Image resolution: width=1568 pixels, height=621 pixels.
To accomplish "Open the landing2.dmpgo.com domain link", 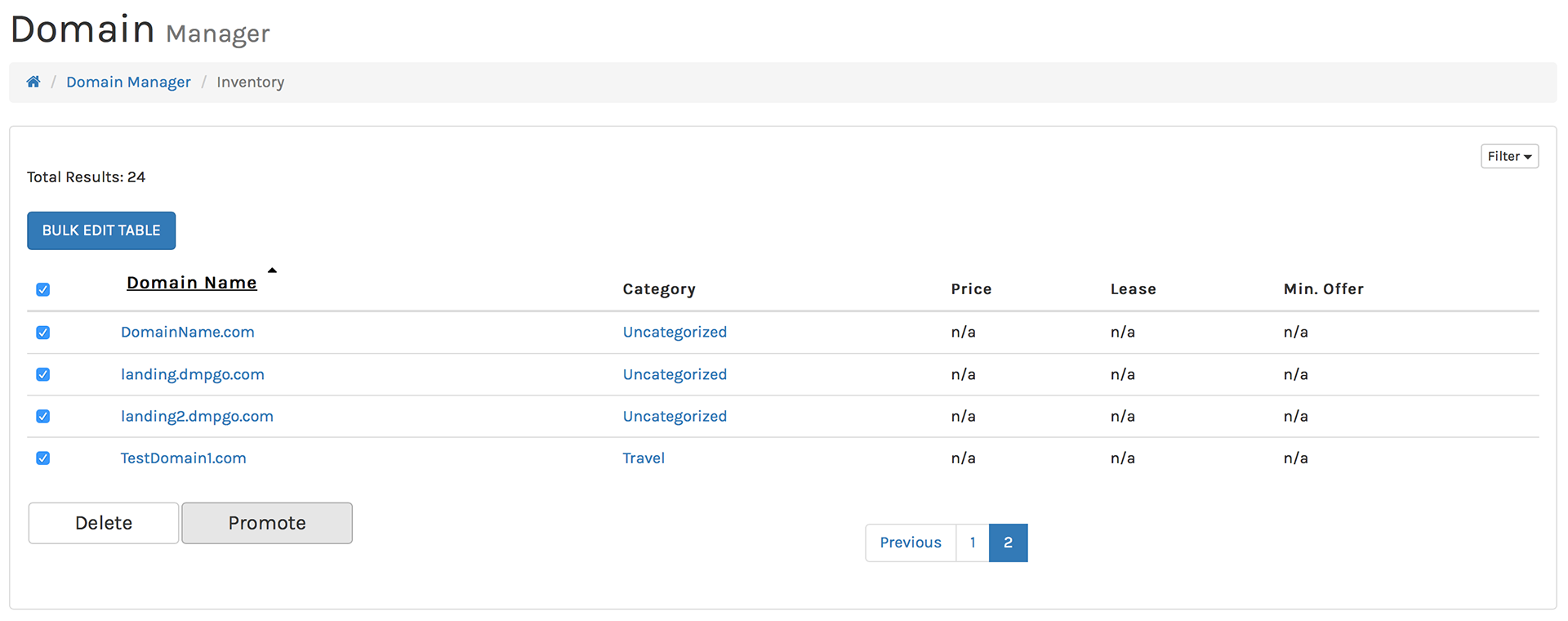I will 197,416.
